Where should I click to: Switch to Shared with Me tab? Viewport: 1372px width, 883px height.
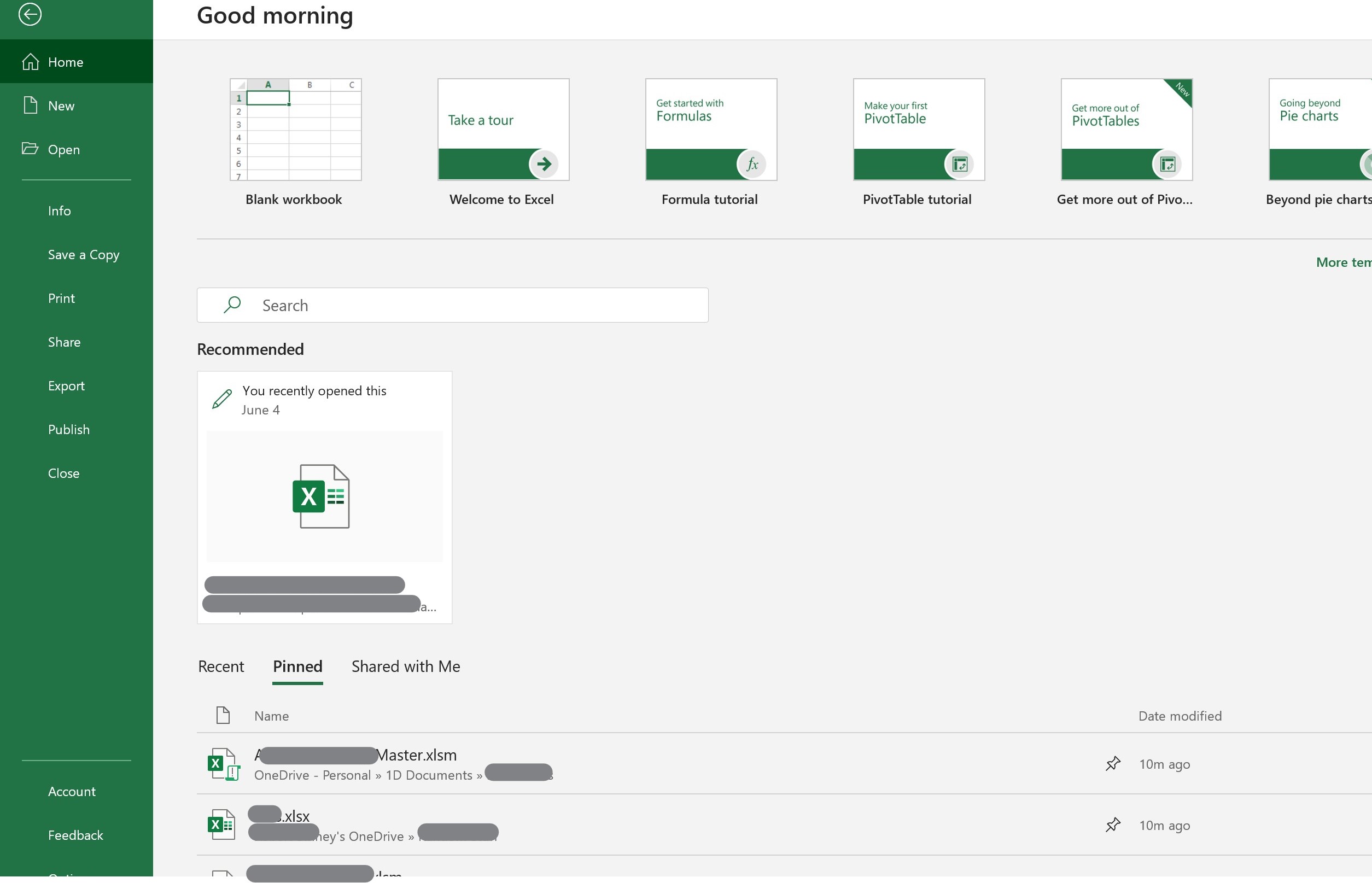pos(405,666)
